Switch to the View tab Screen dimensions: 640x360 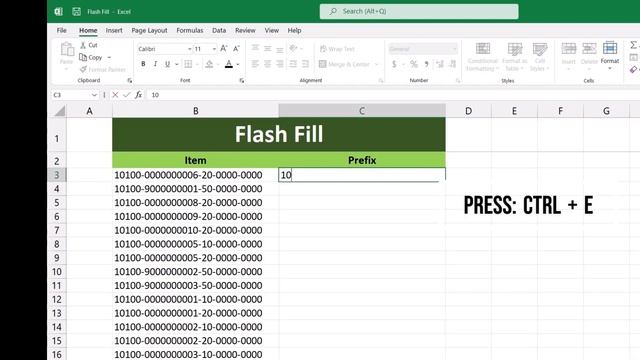[271, 30]
